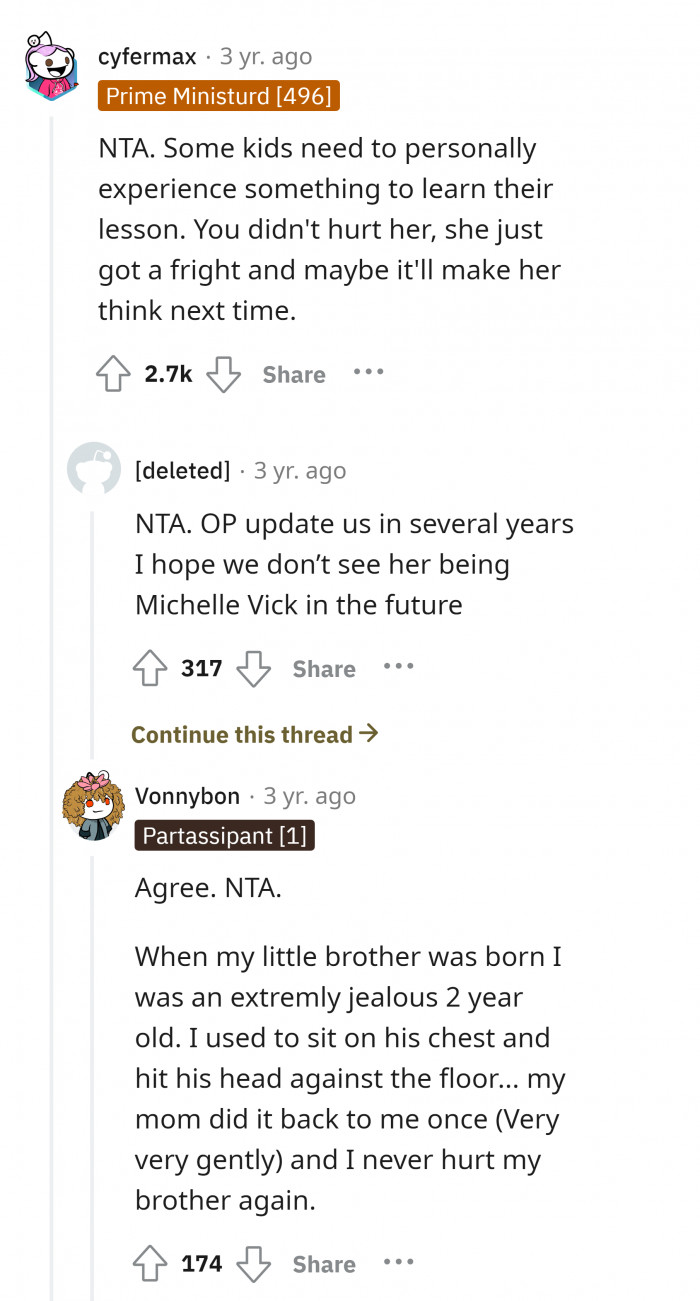This screenshot has width=700, height=1301.
Task: Downvote the deleted user's comment
Action: (254, 669)
